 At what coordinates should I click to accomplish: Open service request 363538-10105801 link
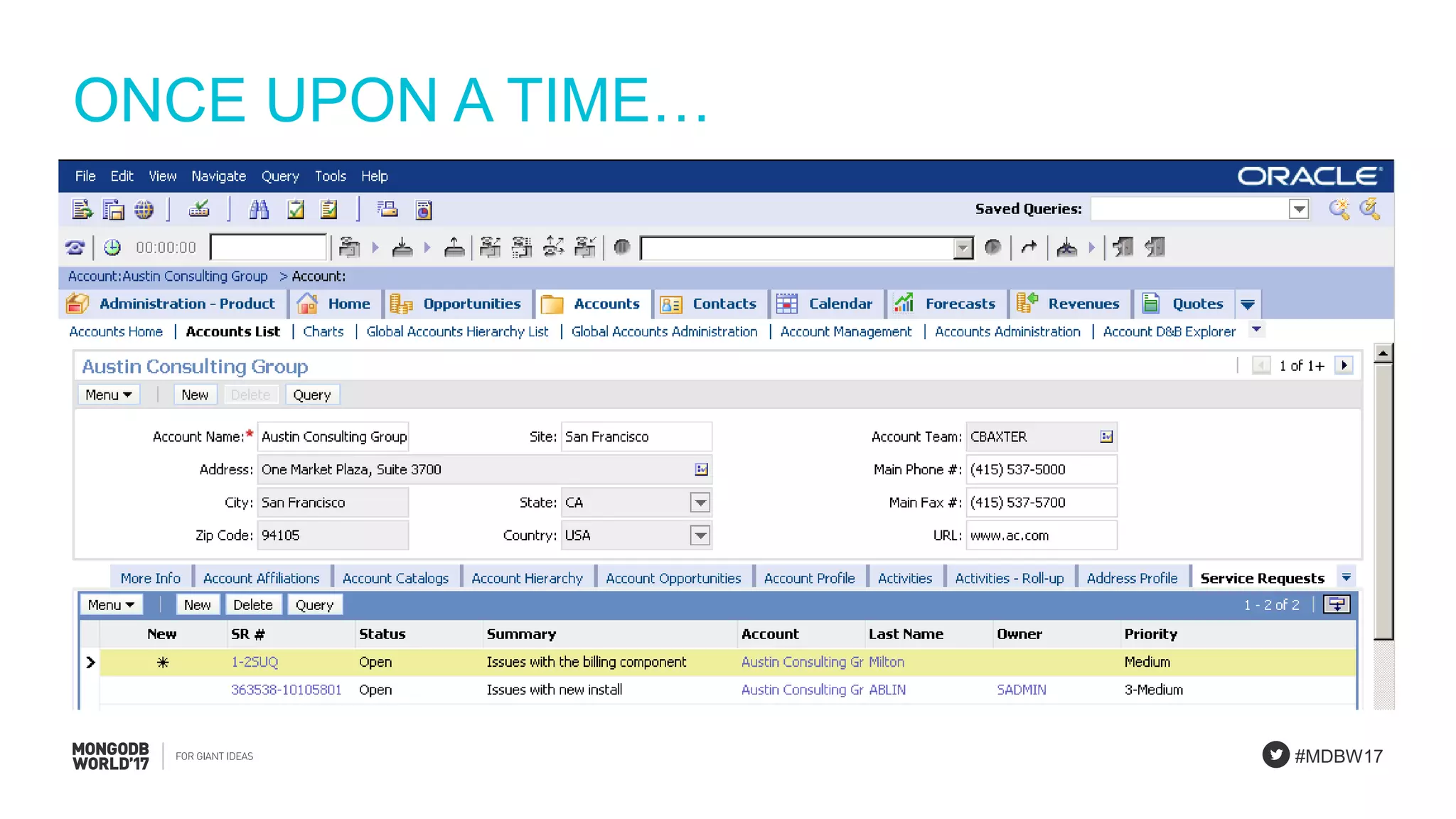click(286, 690)
